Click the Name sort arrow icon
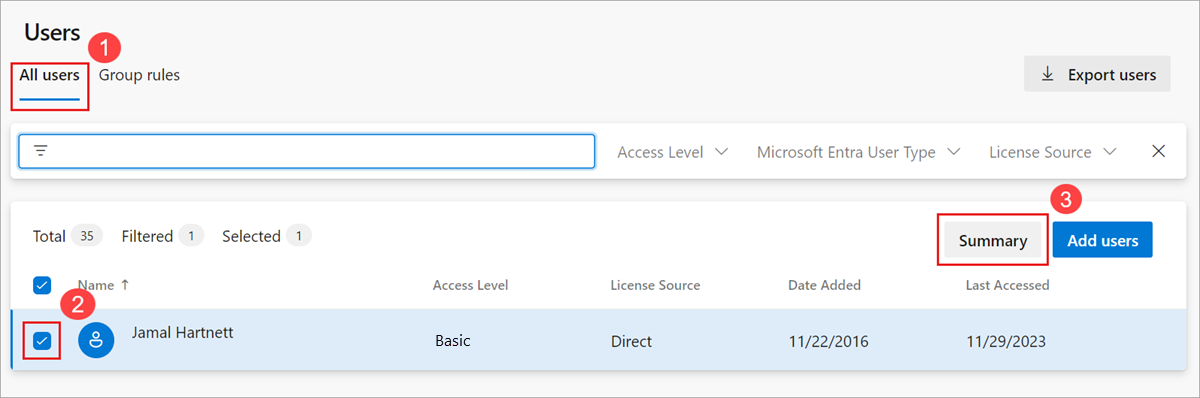 (x=124, y=284)
